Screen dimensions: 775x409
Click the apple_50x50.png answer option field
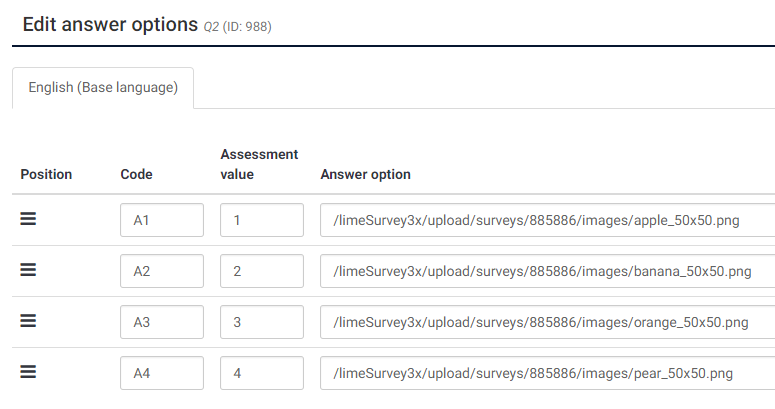pyautogui.click(x=547, y=220)
